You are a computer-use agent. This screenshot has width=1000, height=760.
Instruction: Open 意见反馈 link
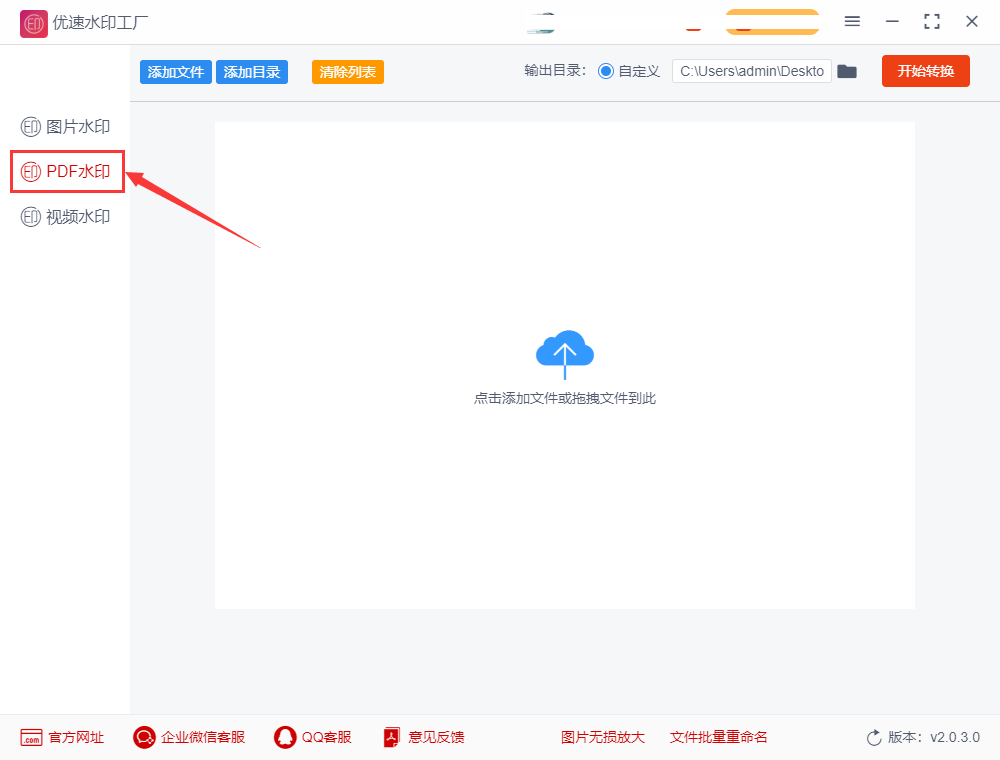tap(424, 738)
